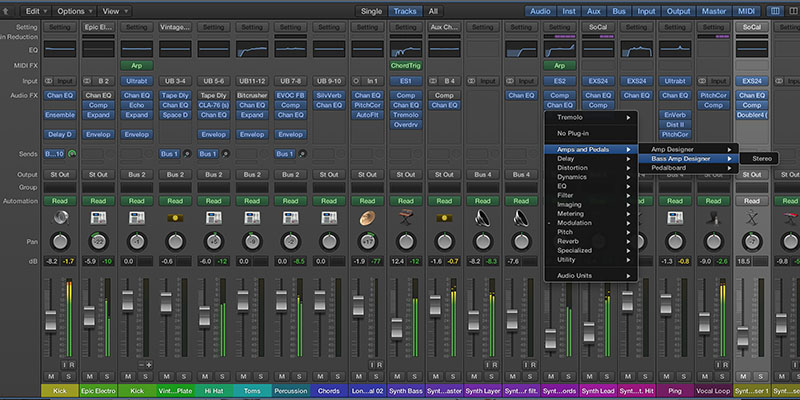Viewport: 800px width, 400px height.
Task: Choose Pedalboard in the Amps and Pedals submenu
Action: [668, 168]
